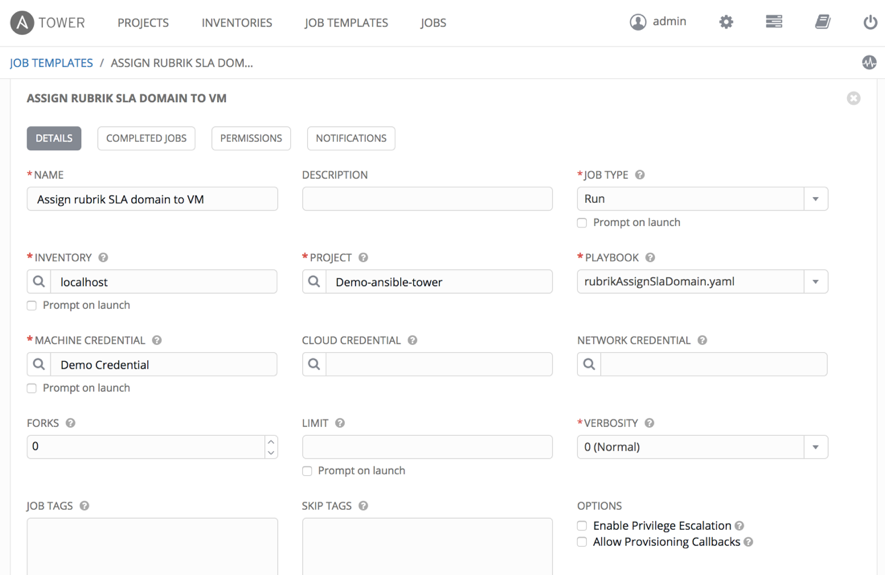Check Enable Privilege Escalation option
Viewport: 885px width, 575px height.
(582, 526)
